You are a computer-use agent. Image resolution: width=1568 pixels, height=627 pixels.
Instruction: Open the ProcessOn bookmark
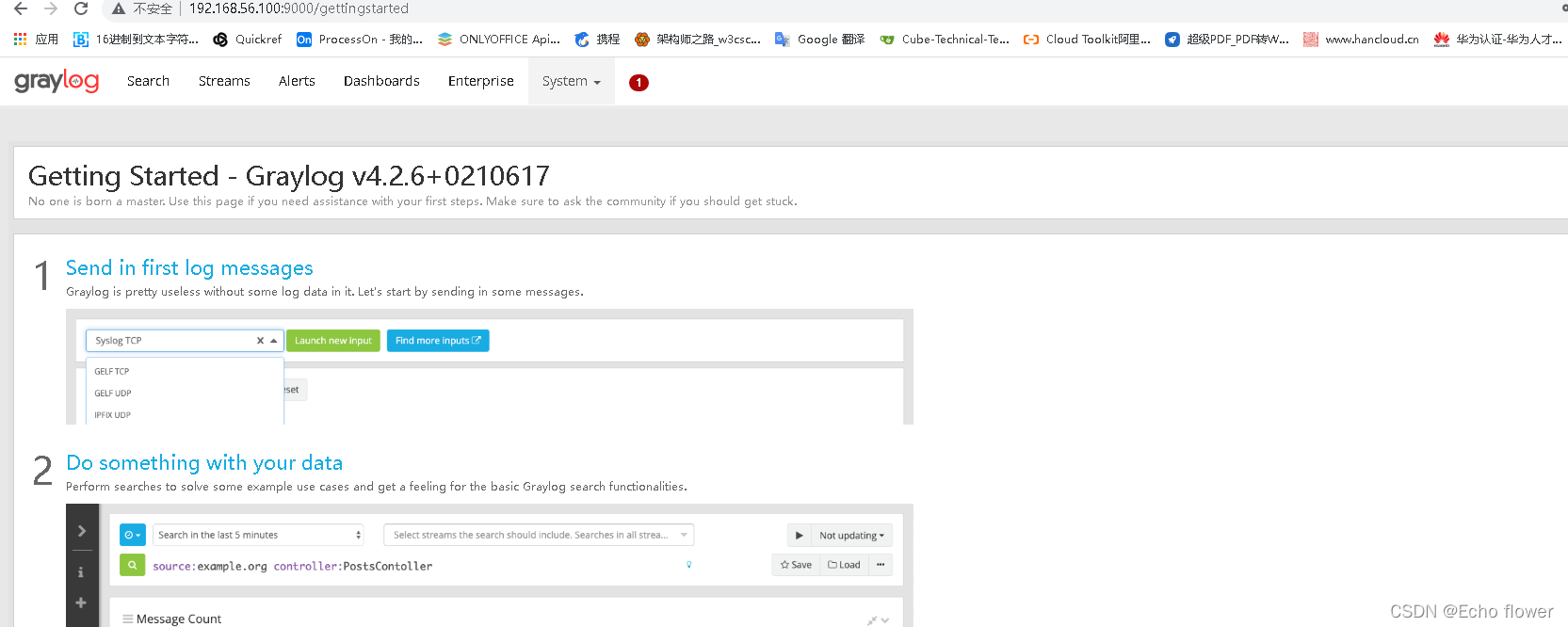360,39
